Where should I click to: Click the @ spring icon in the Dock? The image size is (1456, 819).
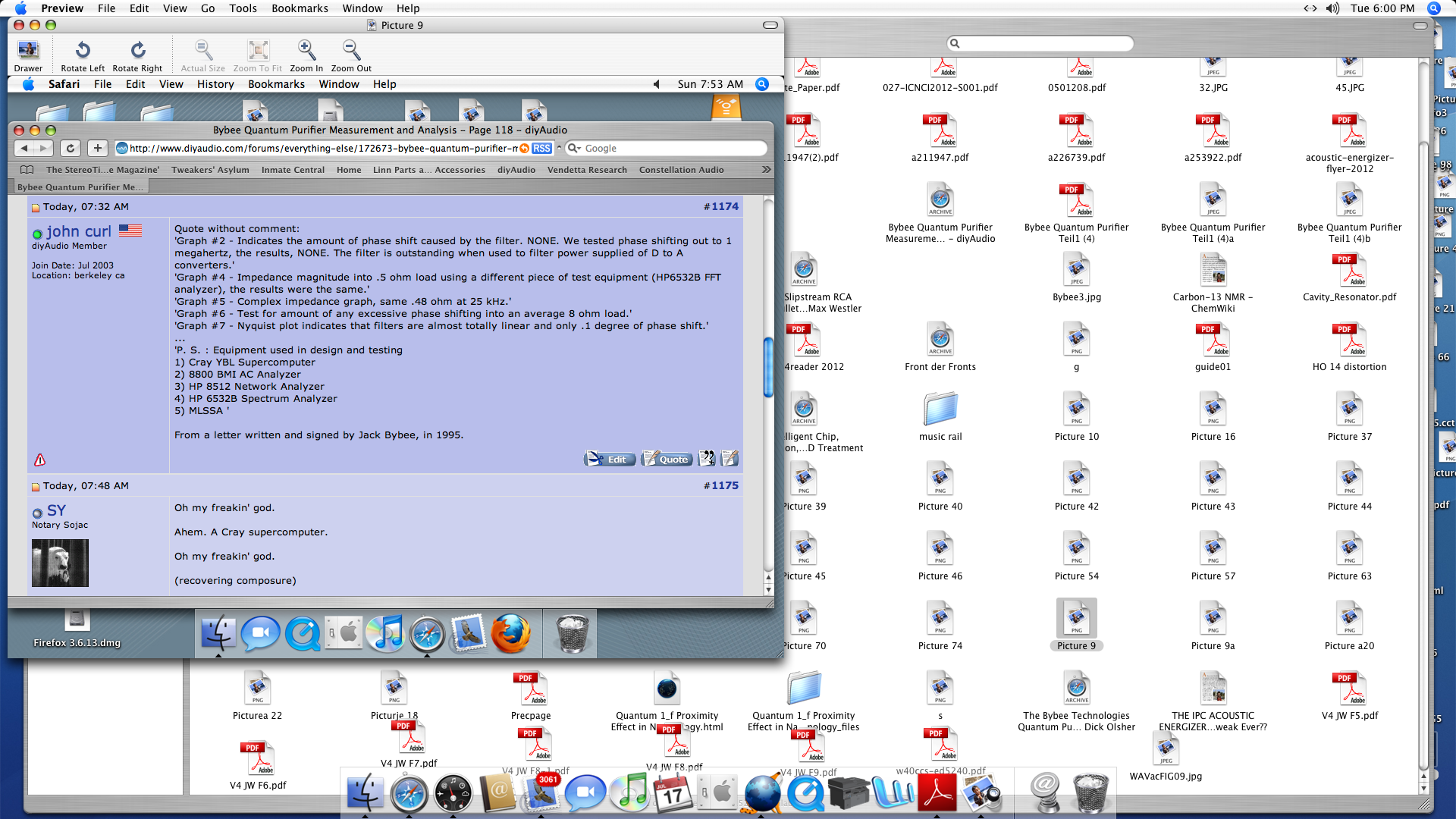point(1045,793)
